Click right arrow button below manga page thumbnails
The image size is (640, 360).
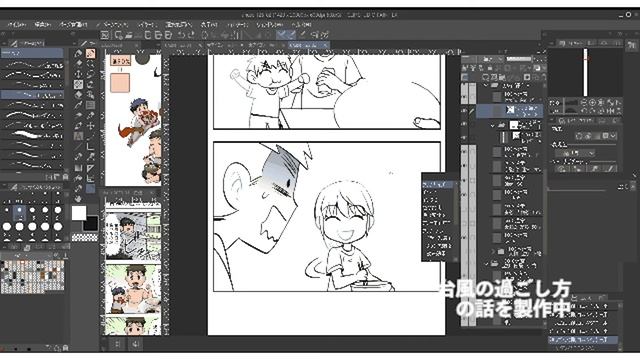pos(136,344)
